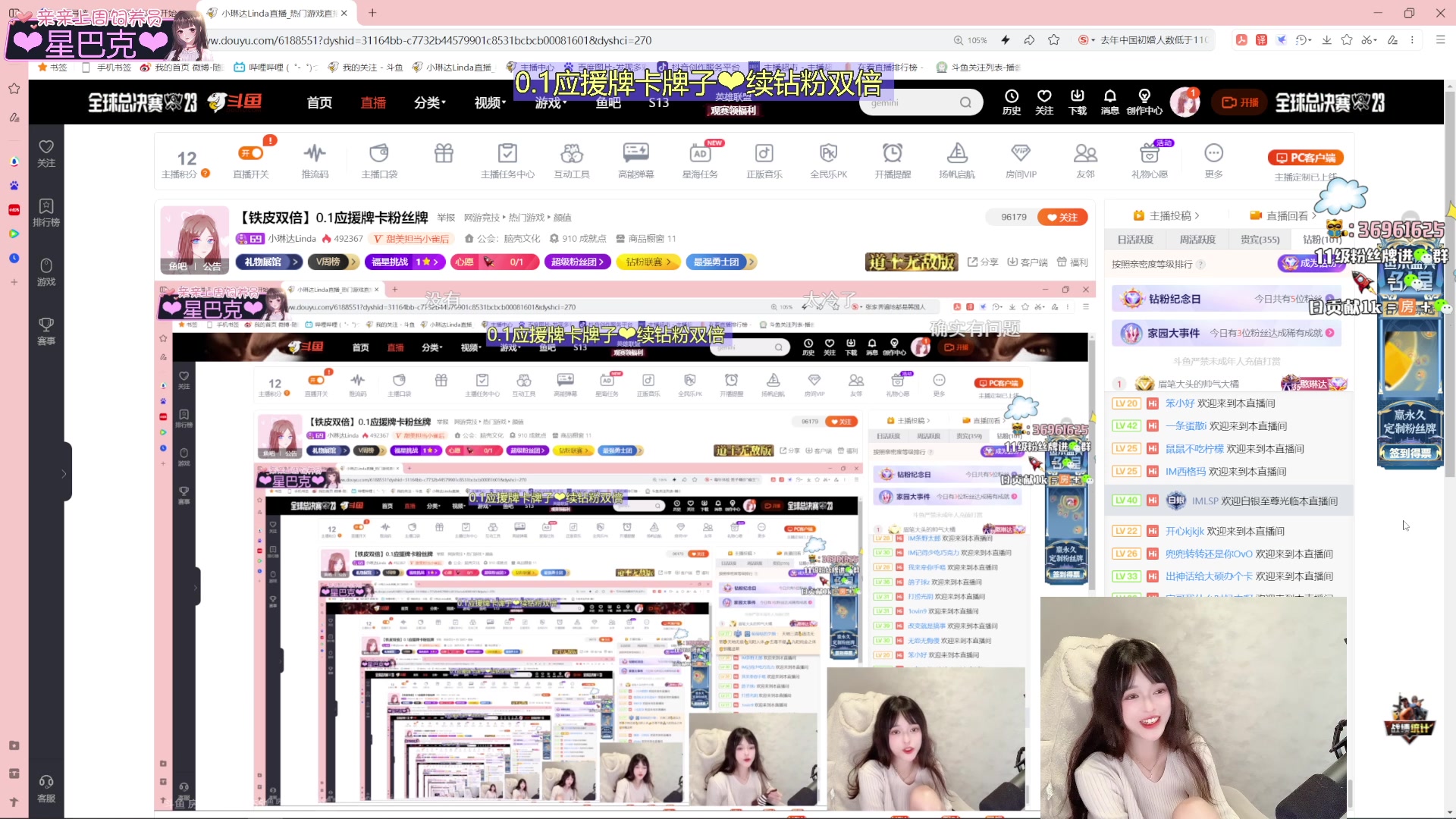Click 开播 start streaming button

coord(1240,102)
